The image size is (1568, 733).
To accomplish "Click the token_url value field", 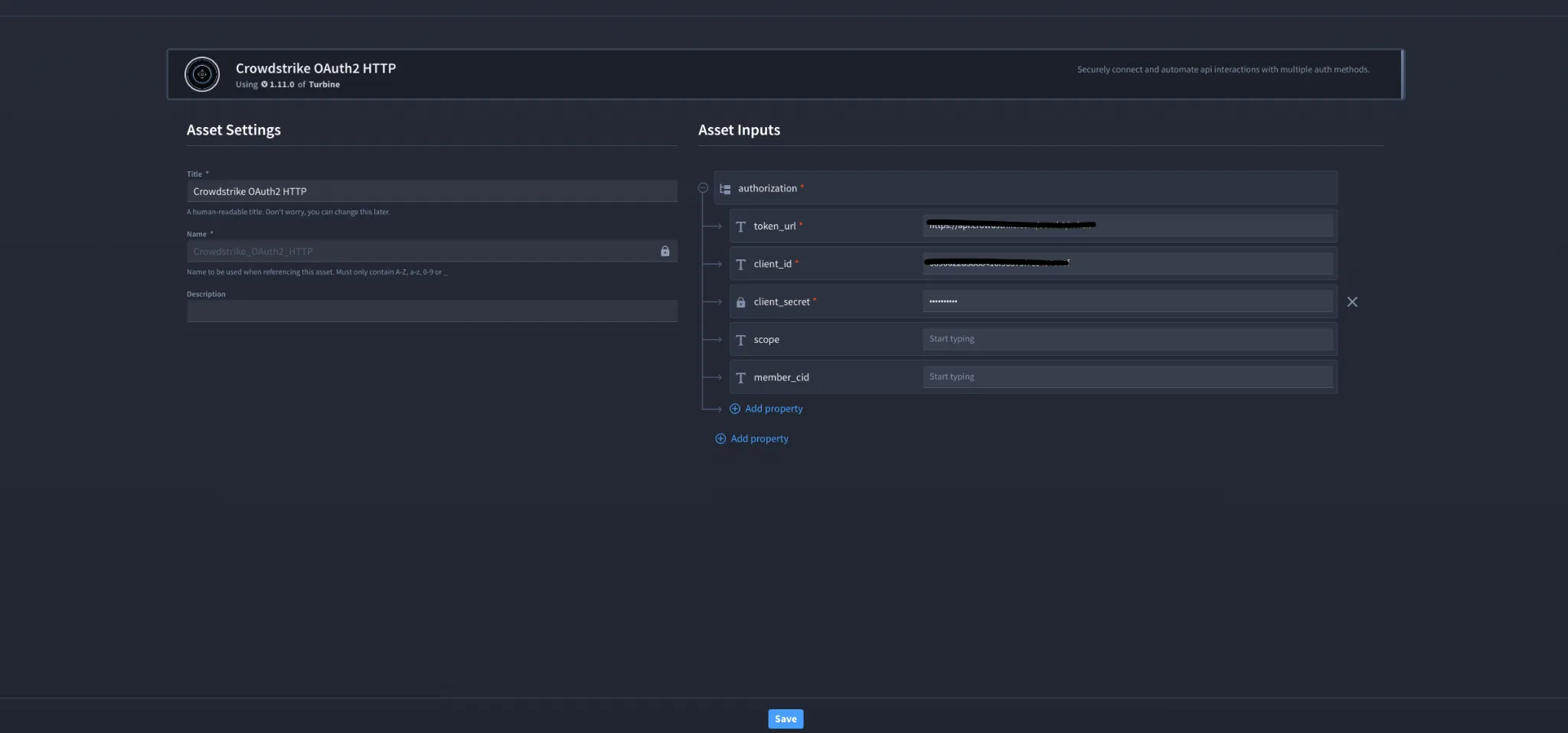I will [x=1128, y=226].
